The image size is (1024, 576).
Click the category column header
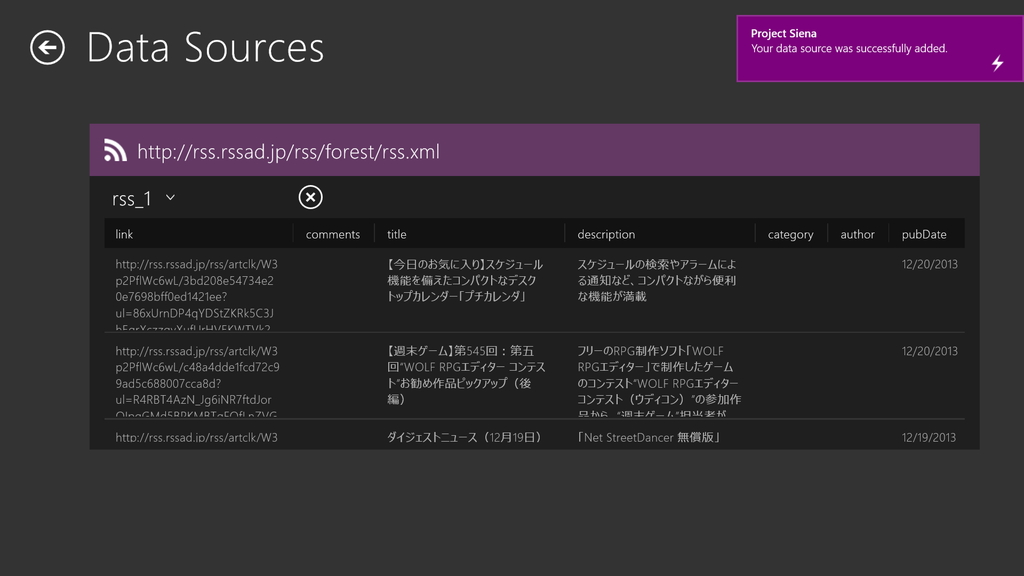click(x=791, y=233)
